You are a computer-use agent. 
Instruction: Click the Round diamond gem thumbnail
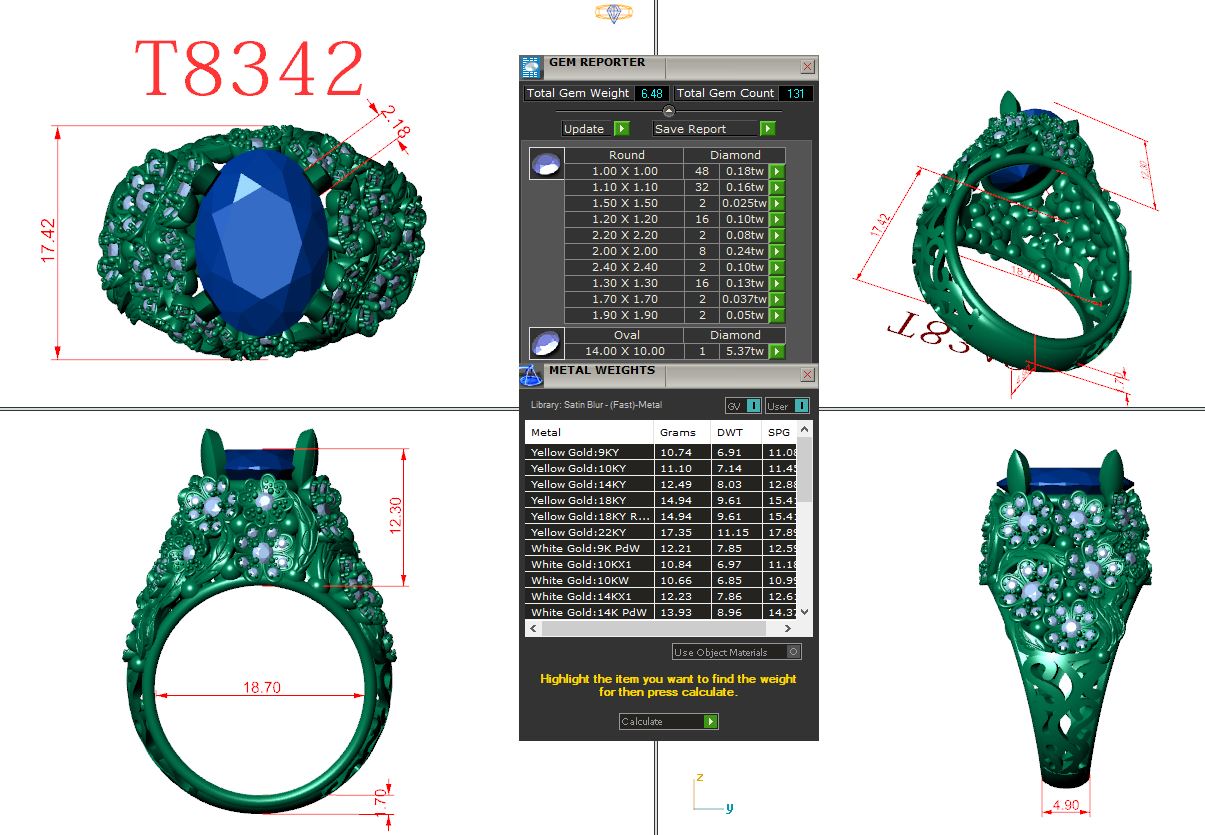(546, 164)
